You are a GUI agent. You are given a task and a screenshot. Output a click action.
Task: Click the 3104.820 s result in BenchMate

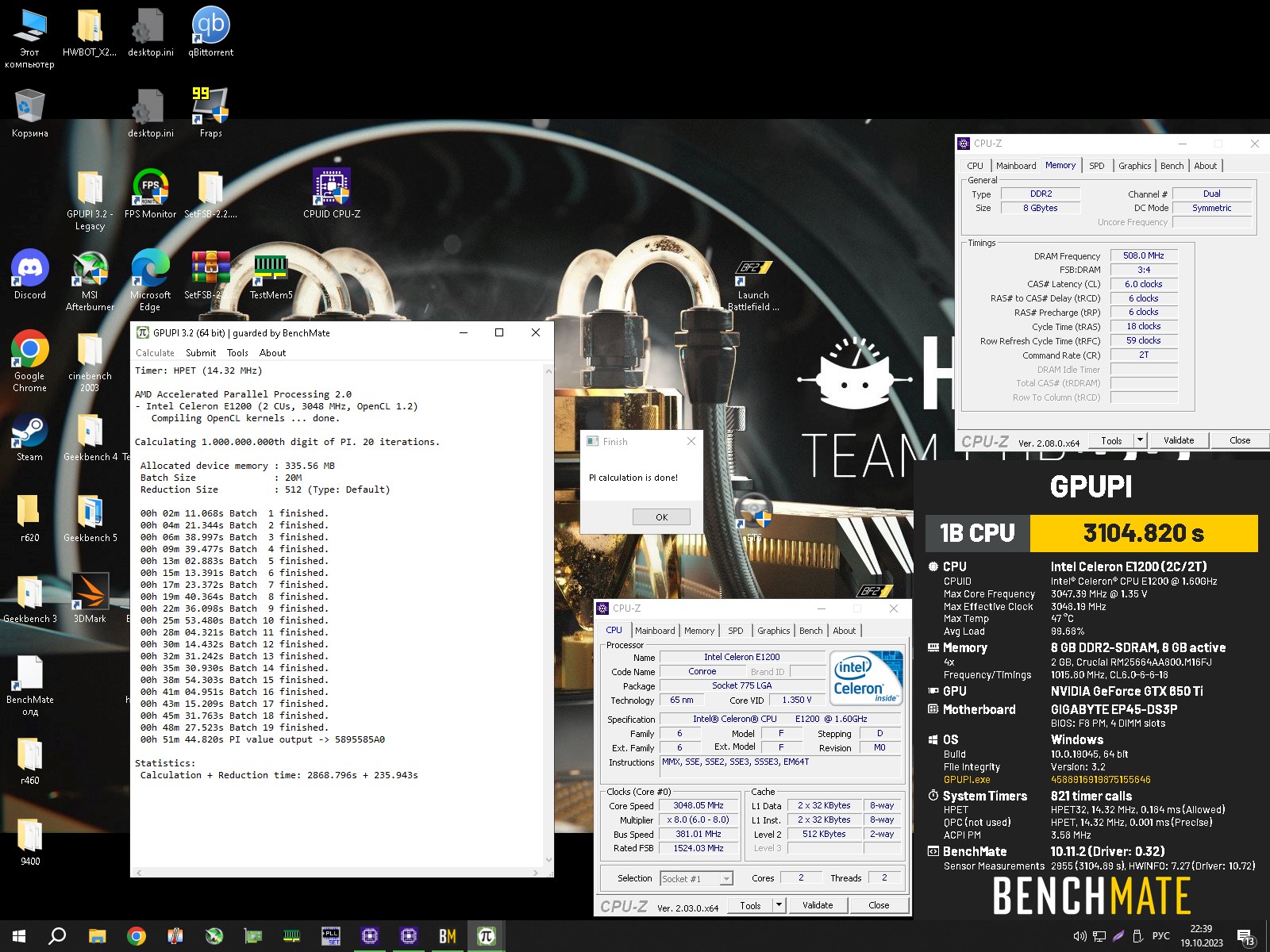[1144, 533]
